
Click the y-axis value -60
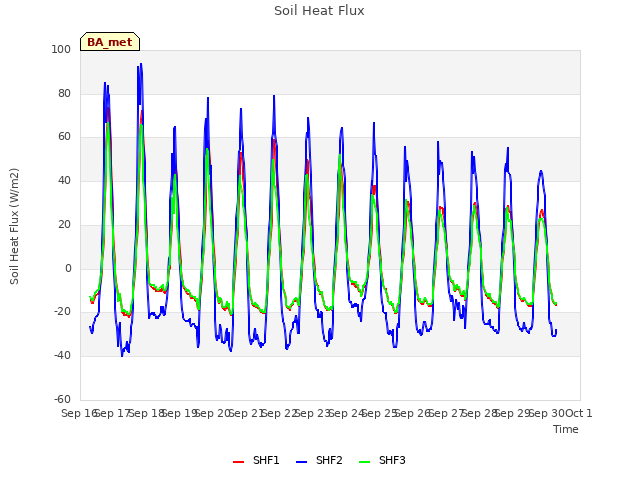62,399
